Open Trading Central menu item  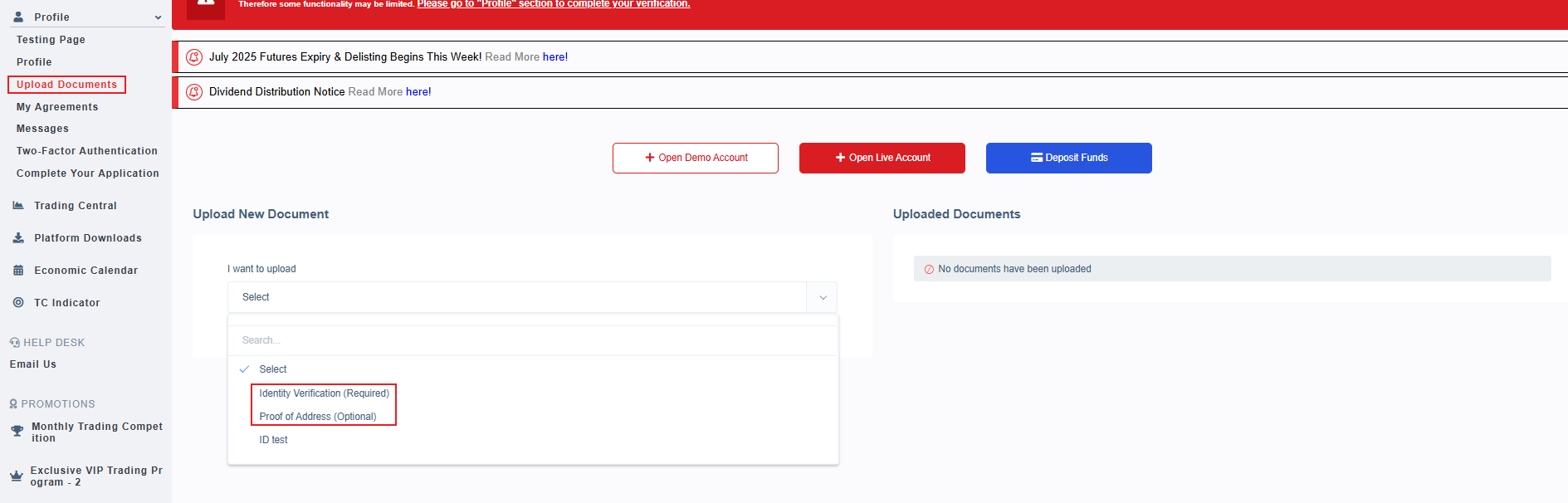pyautogui.click(x=76, y=206)
